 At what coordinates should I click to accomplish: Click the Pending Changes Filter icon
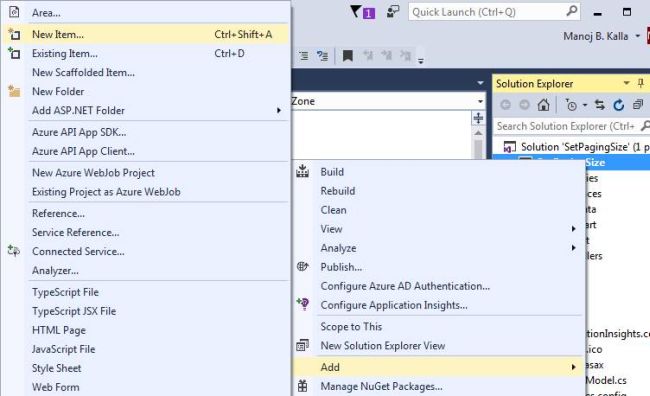coord(571,105)
